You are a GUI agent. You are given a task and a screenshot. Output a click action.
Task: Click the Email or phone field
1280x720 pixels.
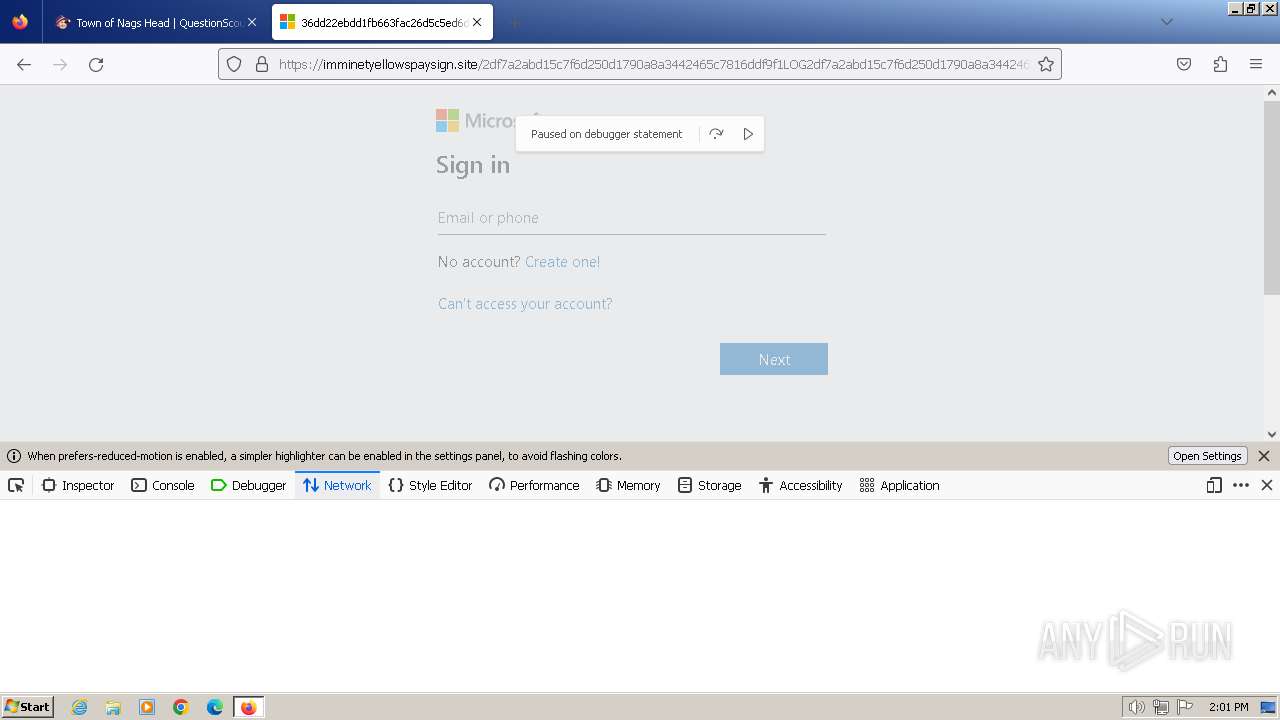(631, 218)
